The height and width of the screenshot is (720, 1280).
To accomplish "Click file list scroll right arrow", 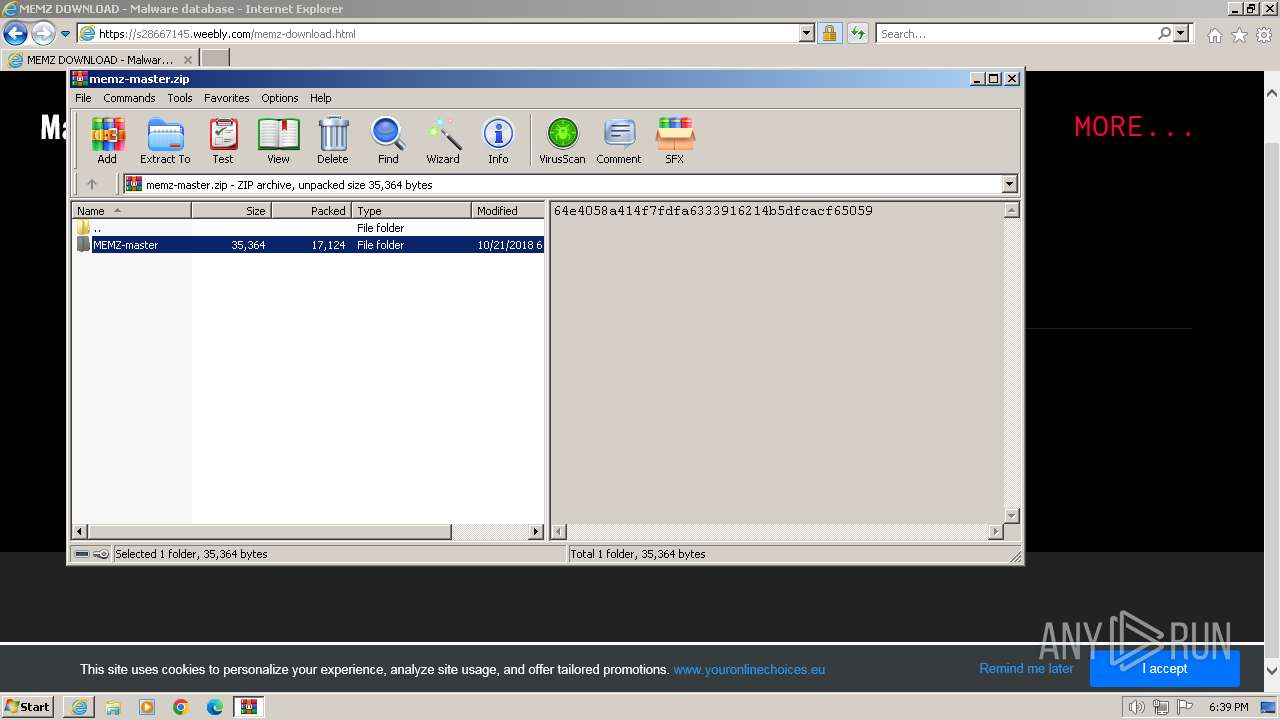I will 536,532.
